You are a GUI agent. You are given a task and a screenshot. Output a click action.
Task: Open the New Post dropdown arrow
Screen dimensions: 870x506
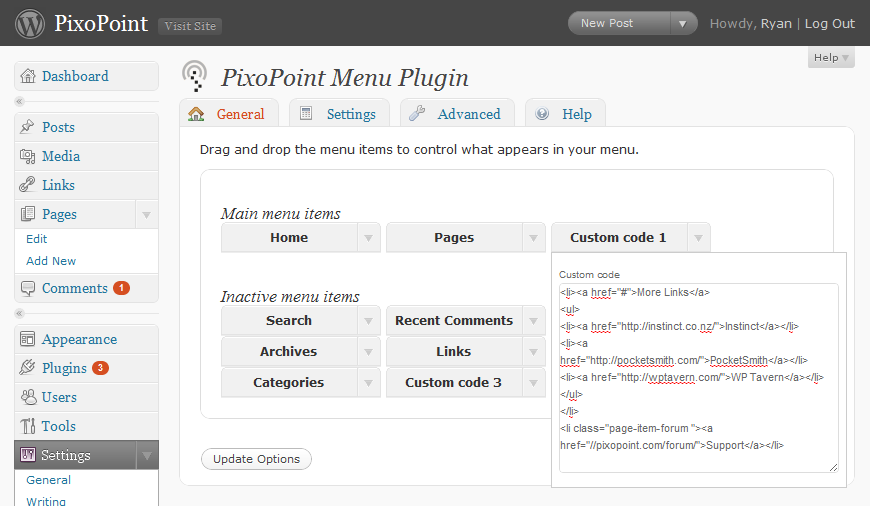[683, 23]
